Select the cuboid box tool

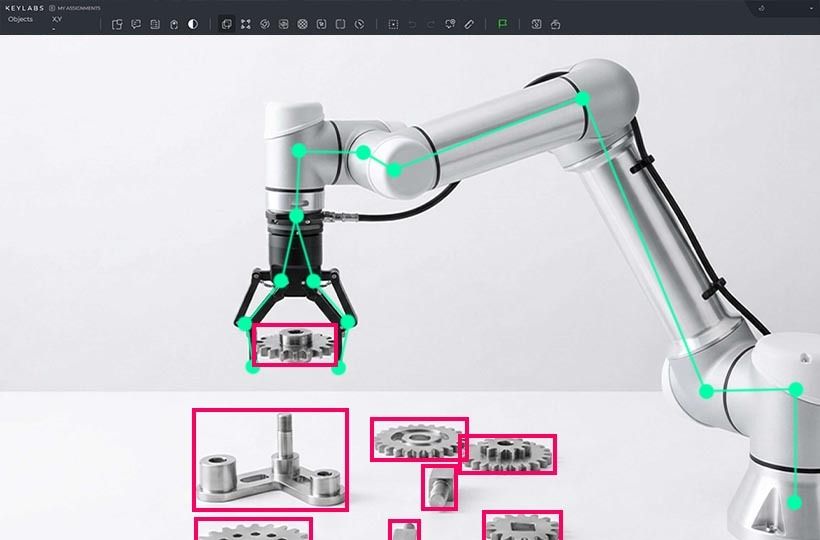283,24
